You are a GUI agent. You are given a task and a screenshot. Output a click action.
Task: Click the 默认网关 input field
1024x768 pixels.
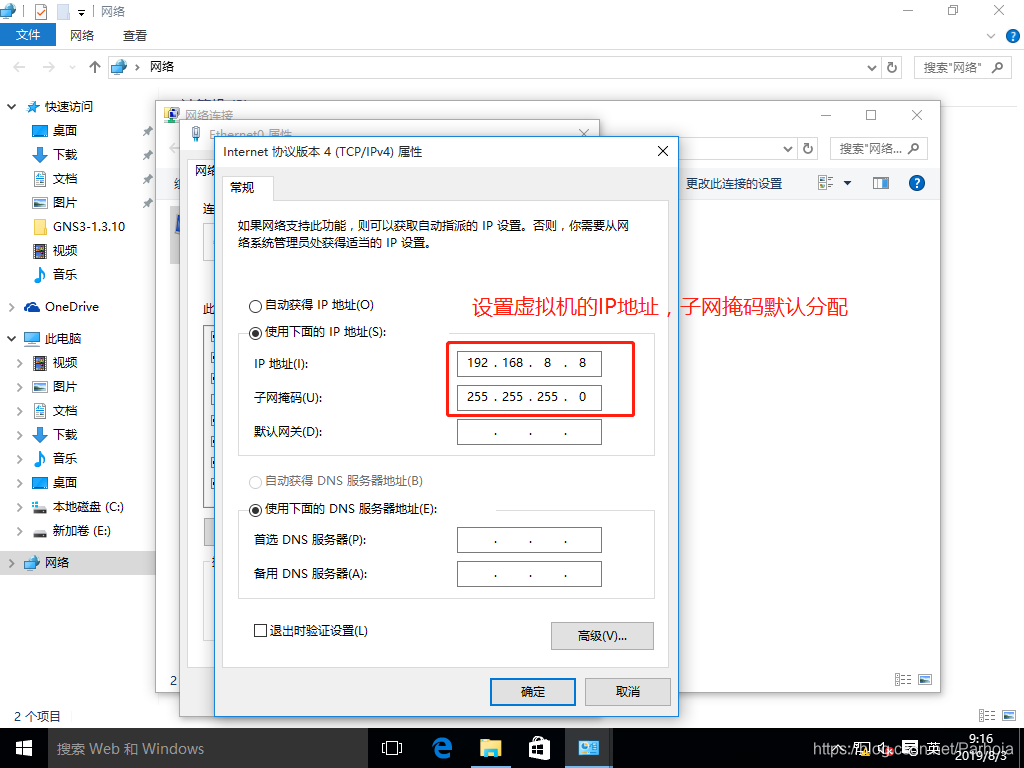529,432
